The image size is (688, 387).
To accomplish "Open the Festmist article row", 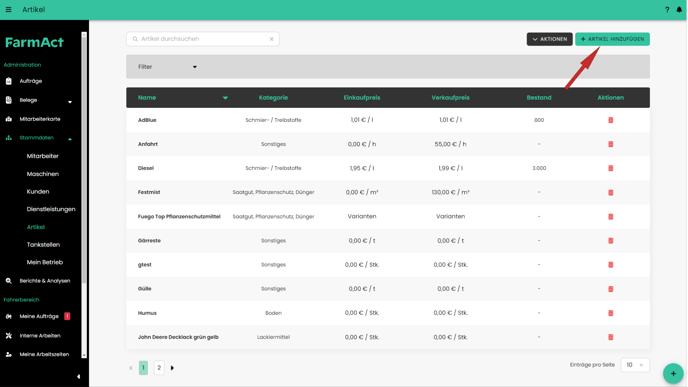I will 388,192.
